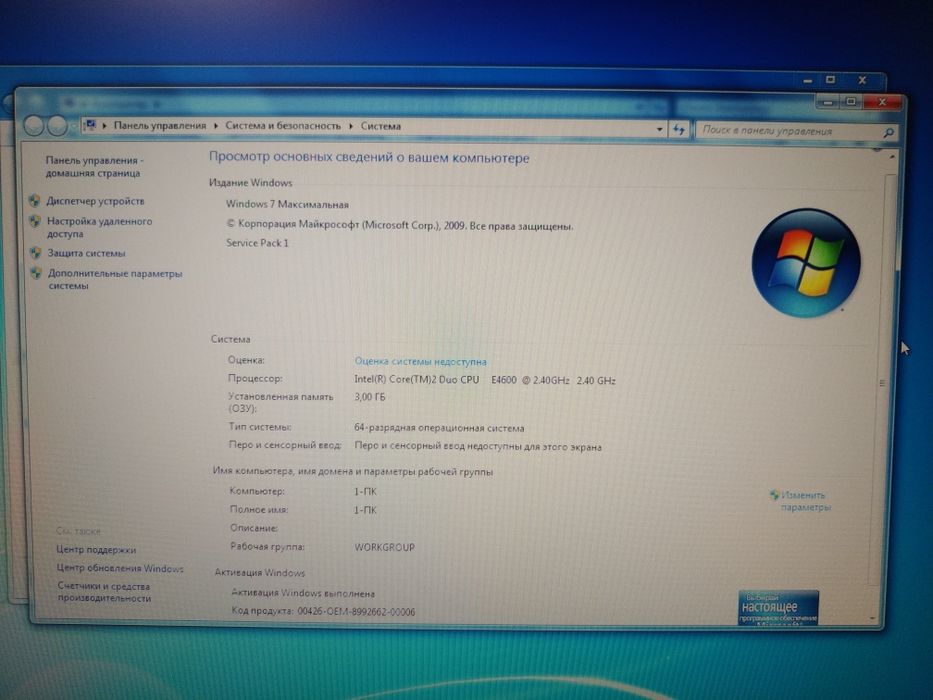933x700 pixels.
Task: Click the Control Panel icon in address bar
Action: tap(90, 125)
